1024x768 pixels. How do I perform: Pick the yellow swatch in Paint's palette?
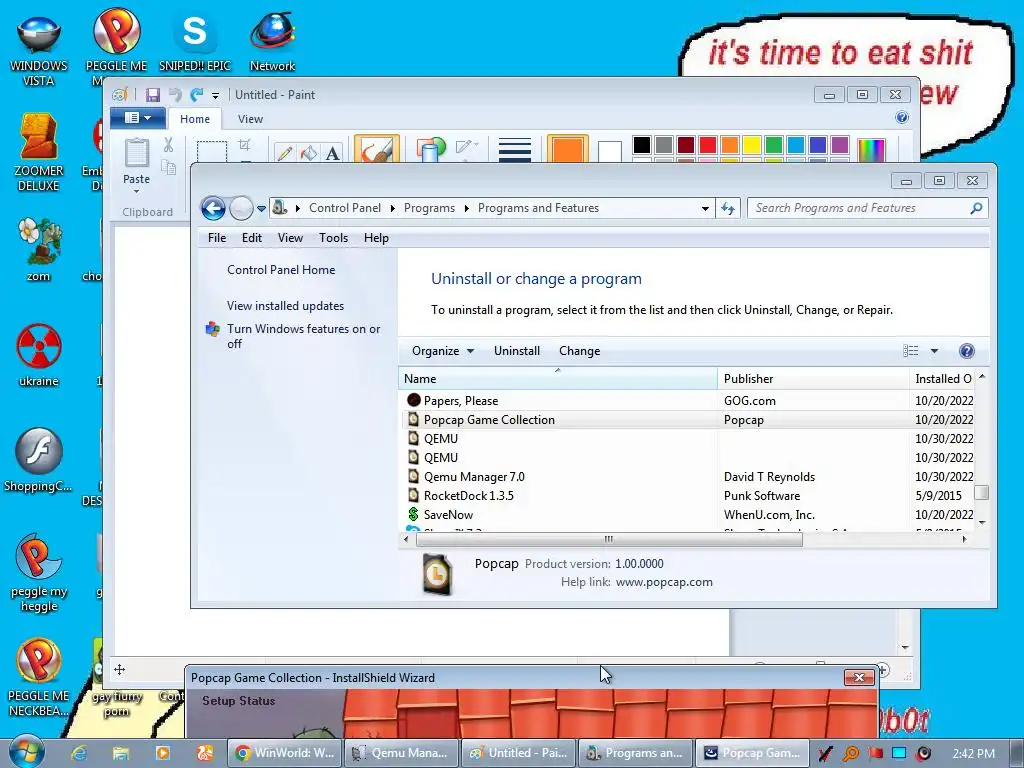[752, 144]
